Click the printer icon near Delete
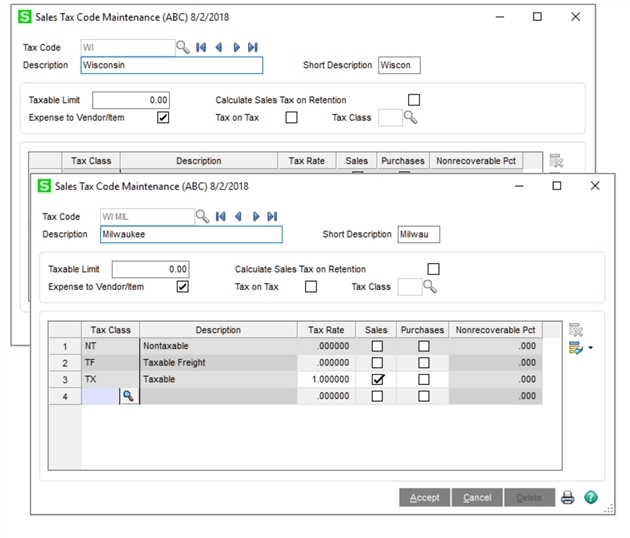Viewport: 630px width, 538px height. [x=568, y=497]
